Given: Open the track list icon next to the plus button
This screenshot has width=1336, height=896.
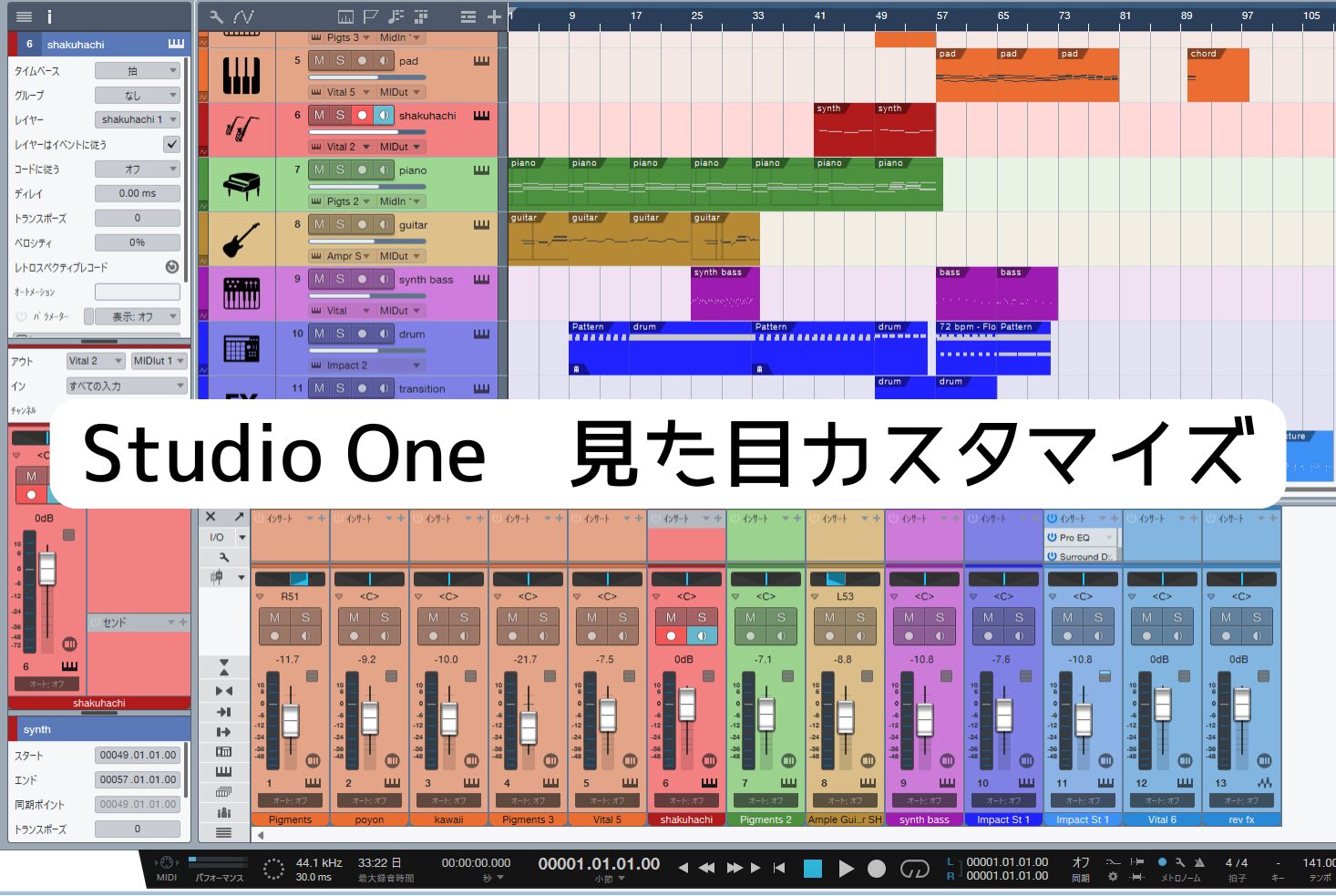Looking at the screenshot, I should 468,16.
